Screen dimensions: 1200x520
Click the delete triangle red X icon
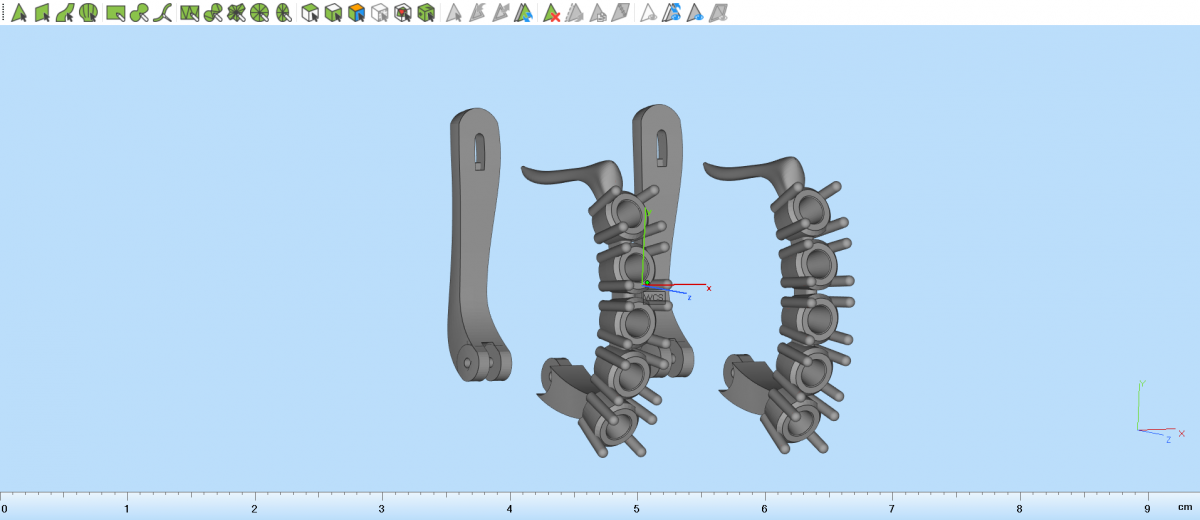coord(551,13)
